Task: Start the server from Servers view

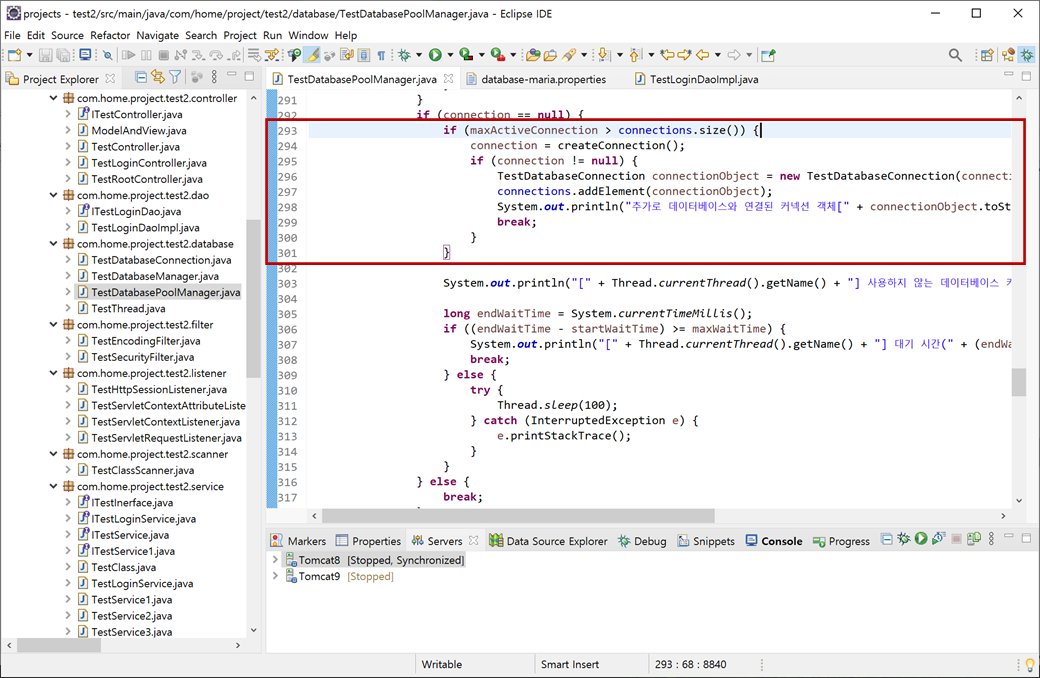Action: pyautogui.click(x=921, y=539)
